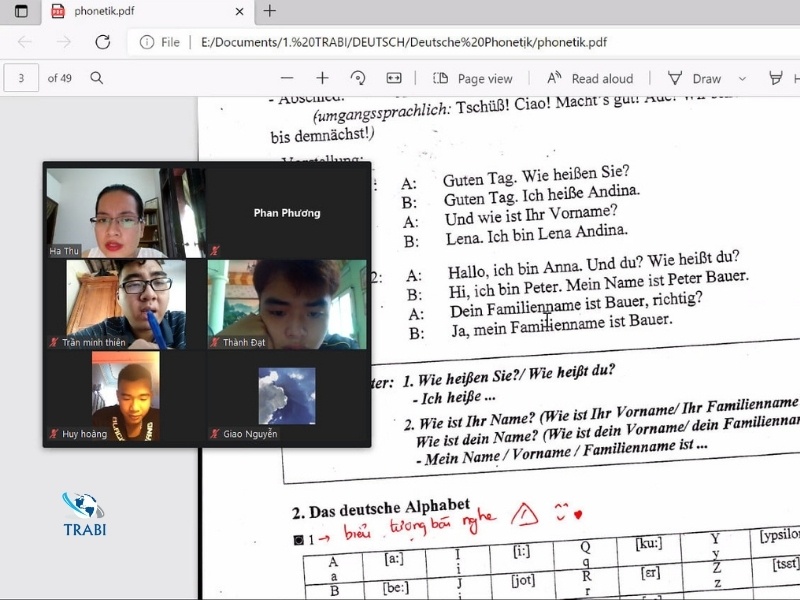Close the phonetik.pdf tab

point(239,11)
